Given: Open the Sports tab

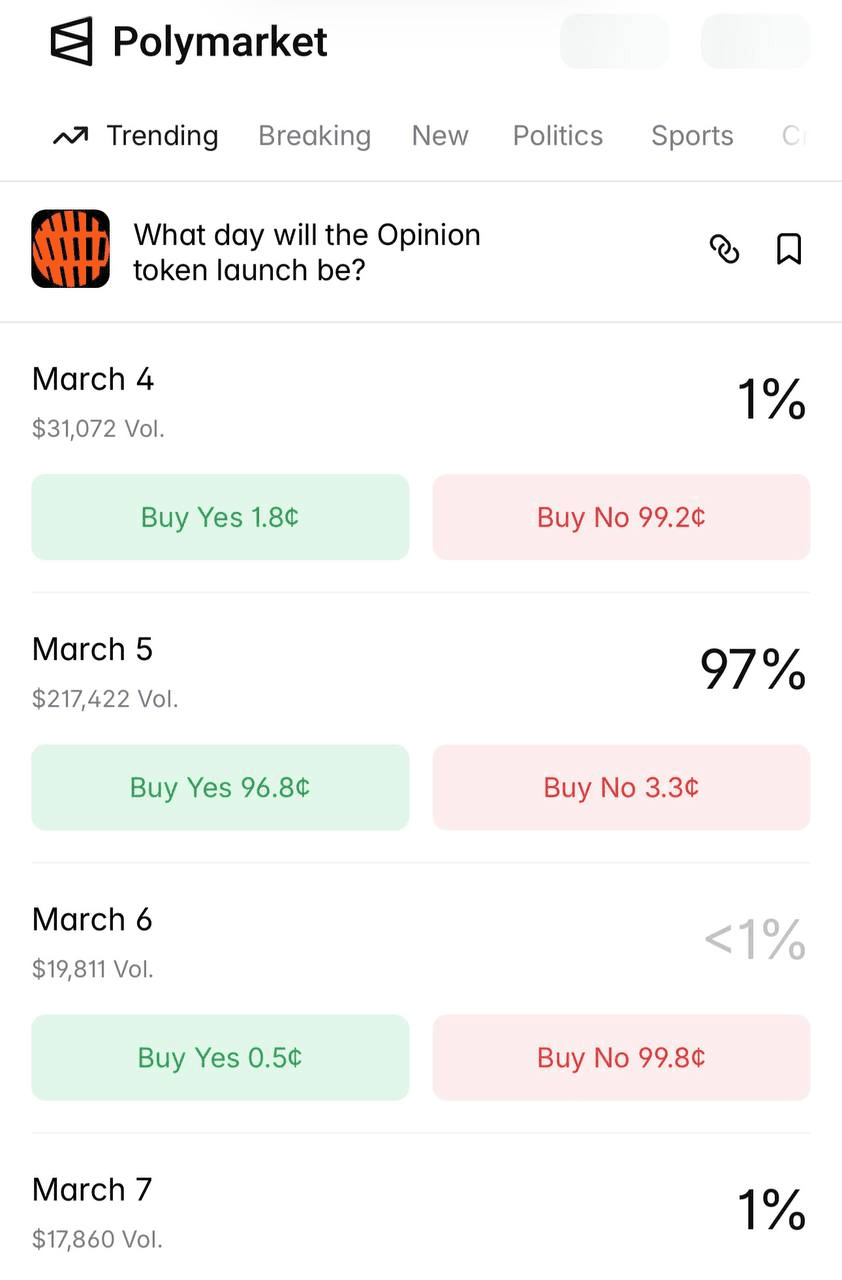Looking at the screenshot, I should (x=692, y=136).
